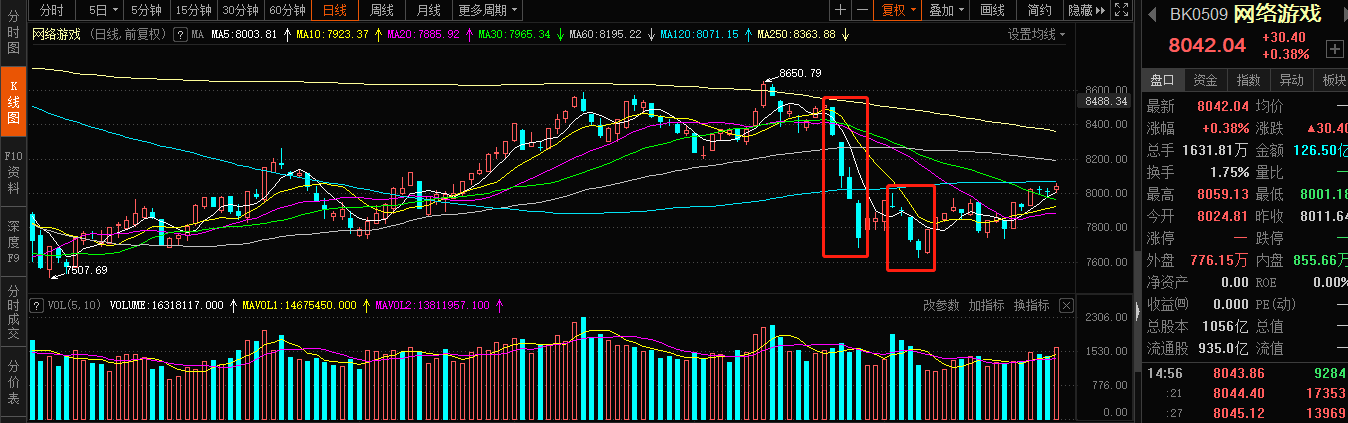
Task: Toggle 简约 simple mode
Action: [x=1039, y=10]
